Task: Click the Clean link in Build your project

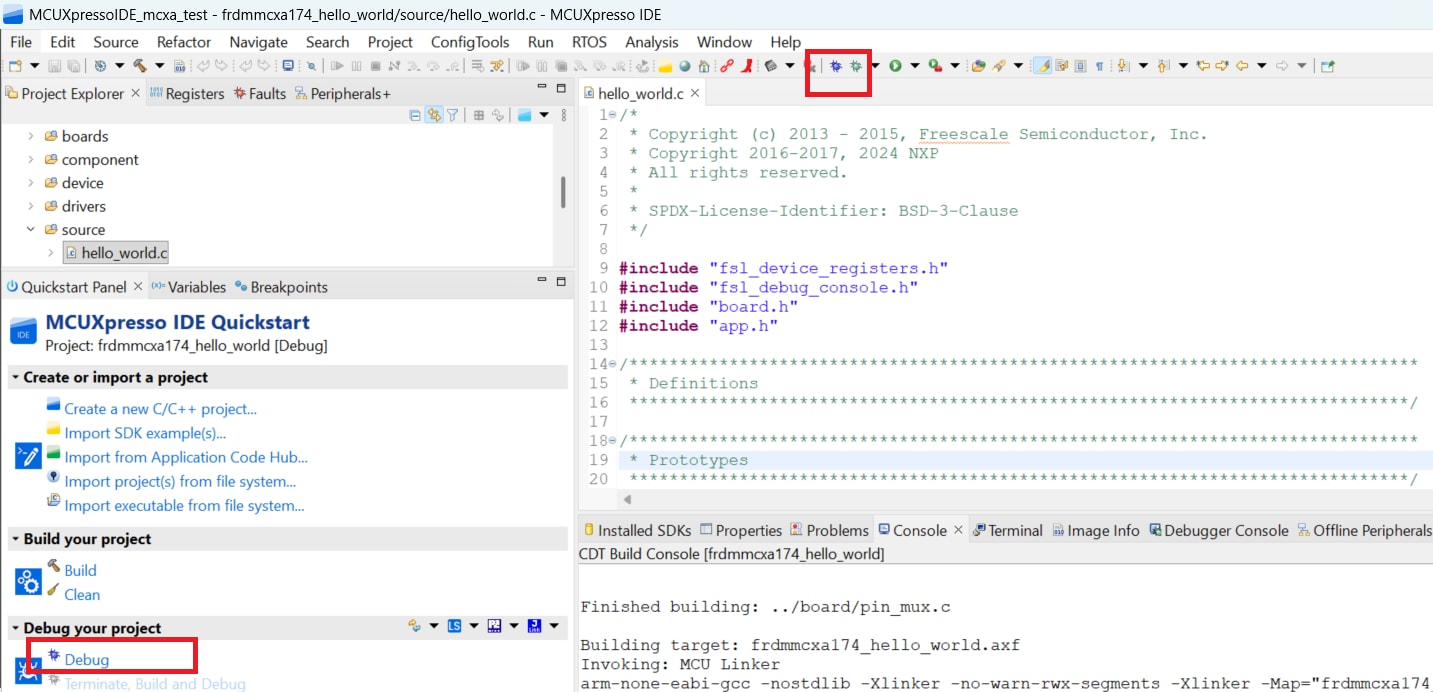Action: click(80, 593)
